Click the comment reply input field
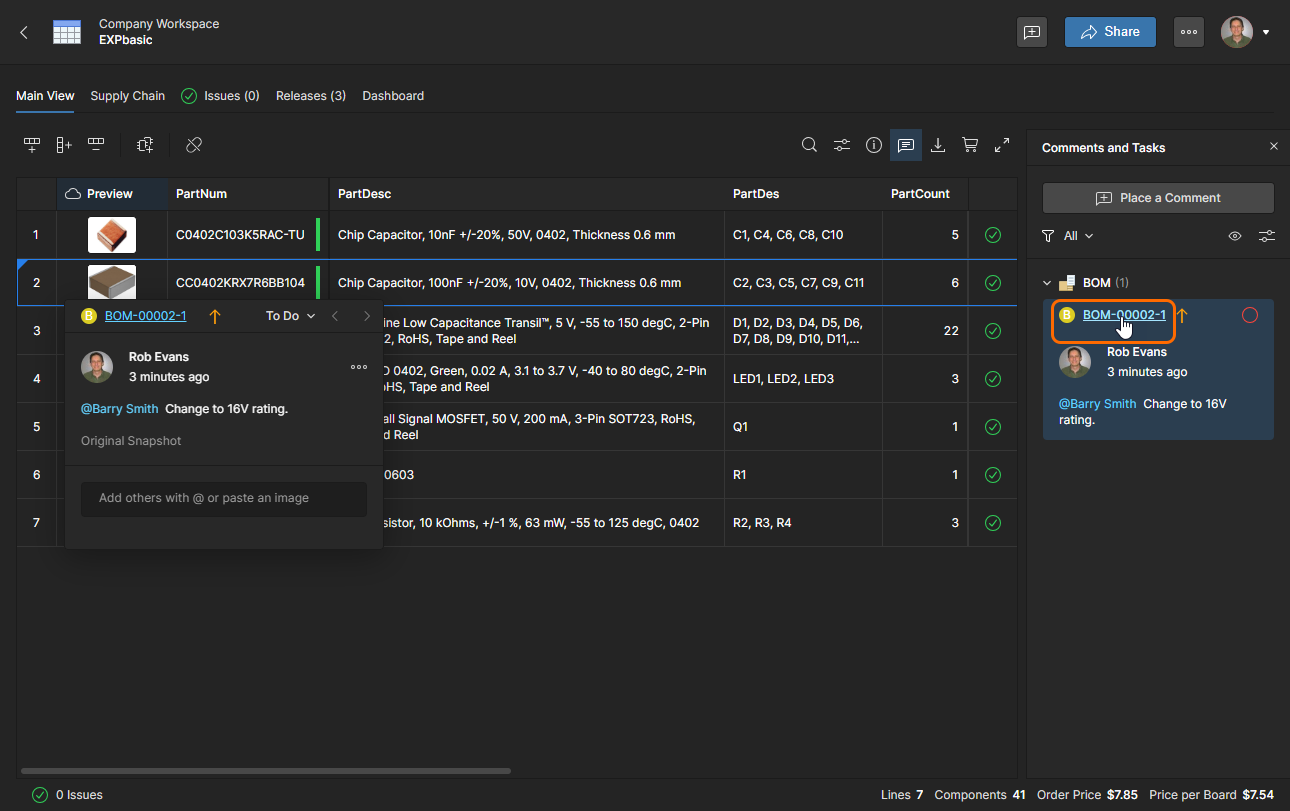Screen dimensions: 1290x811 pyautogui.click(x=224, y=498)
